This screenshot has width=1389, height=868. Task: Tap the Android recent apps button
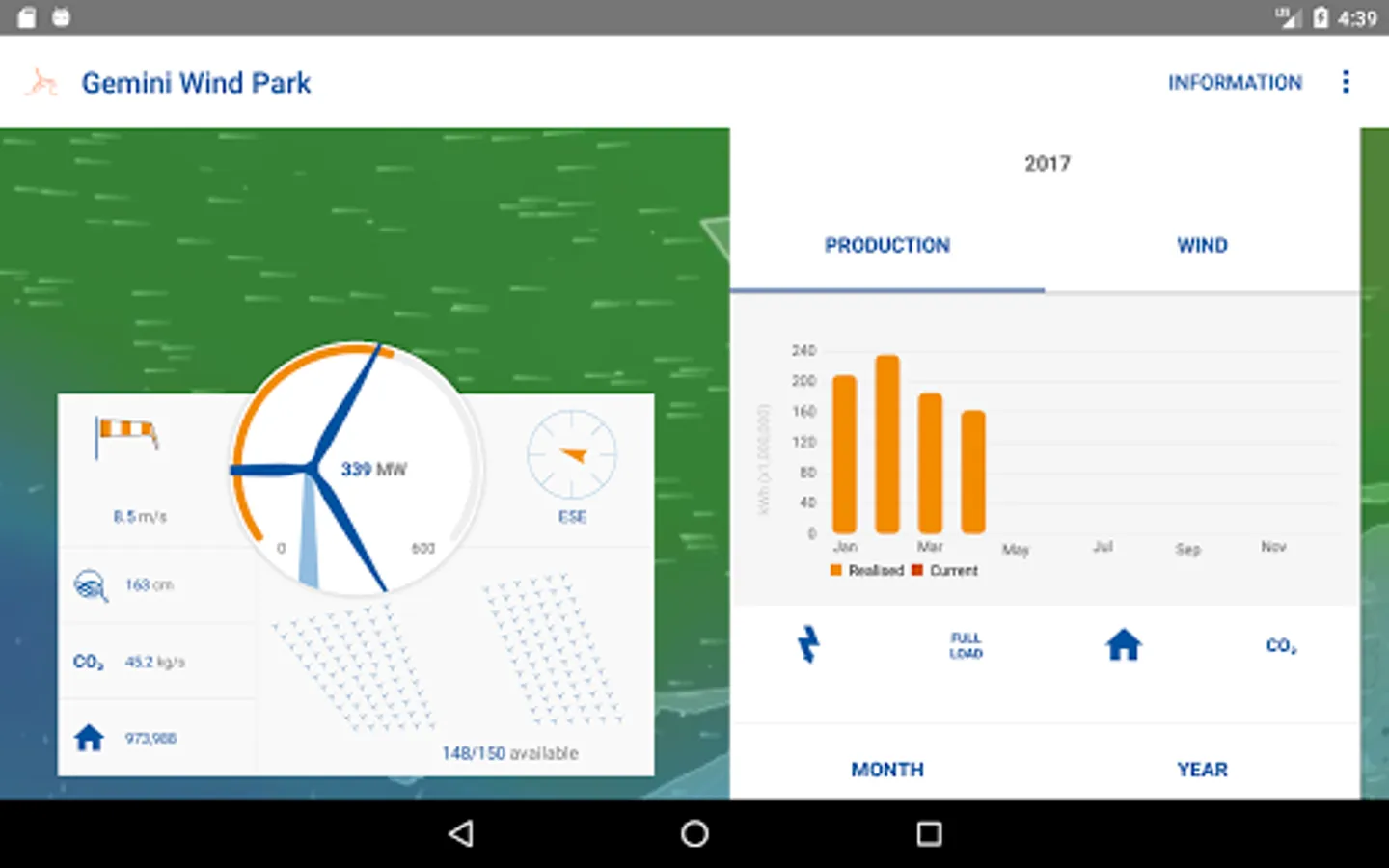(x=929, y=833)
